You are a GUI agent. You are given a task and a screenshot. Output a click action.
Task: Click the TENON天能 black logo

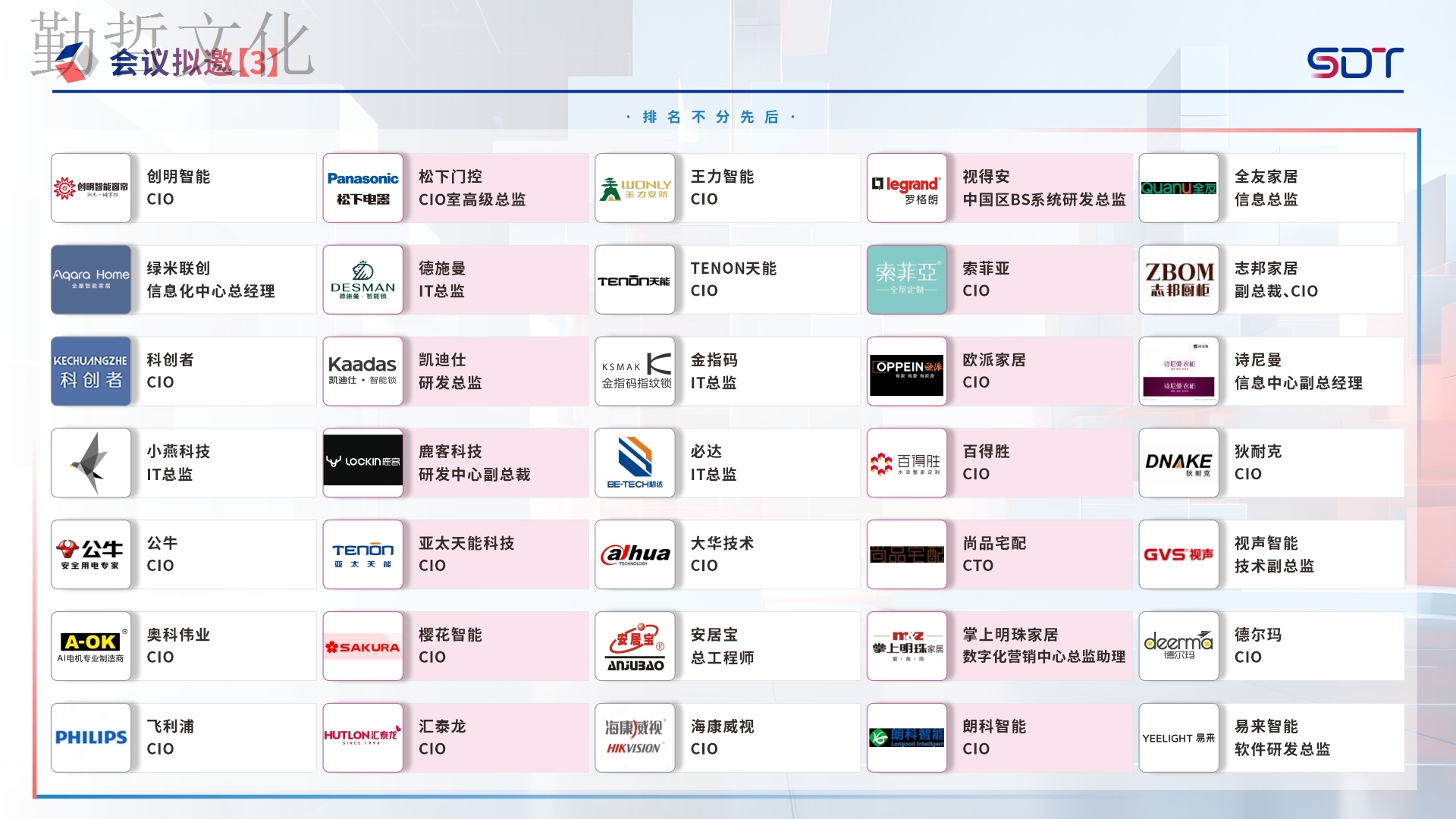pos(635,280)
